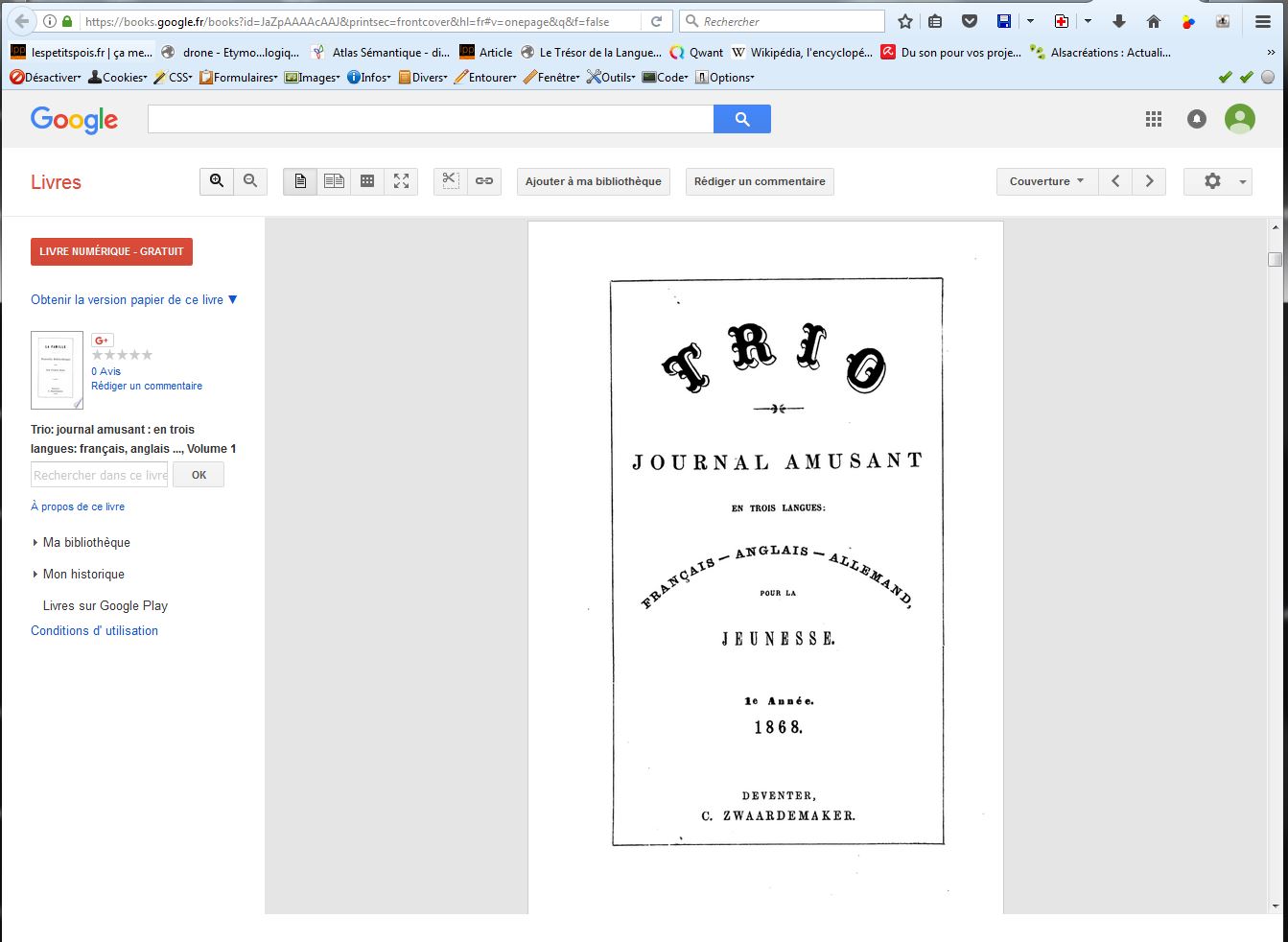This screenshot has height=942, width=1288.
Task: Open the settings gear dropdown
Action: coord(1217,181)
